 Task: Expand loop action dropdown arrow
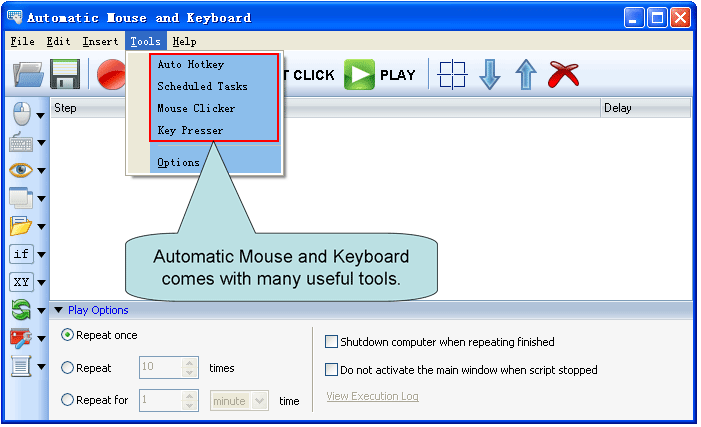coord(42,311)
